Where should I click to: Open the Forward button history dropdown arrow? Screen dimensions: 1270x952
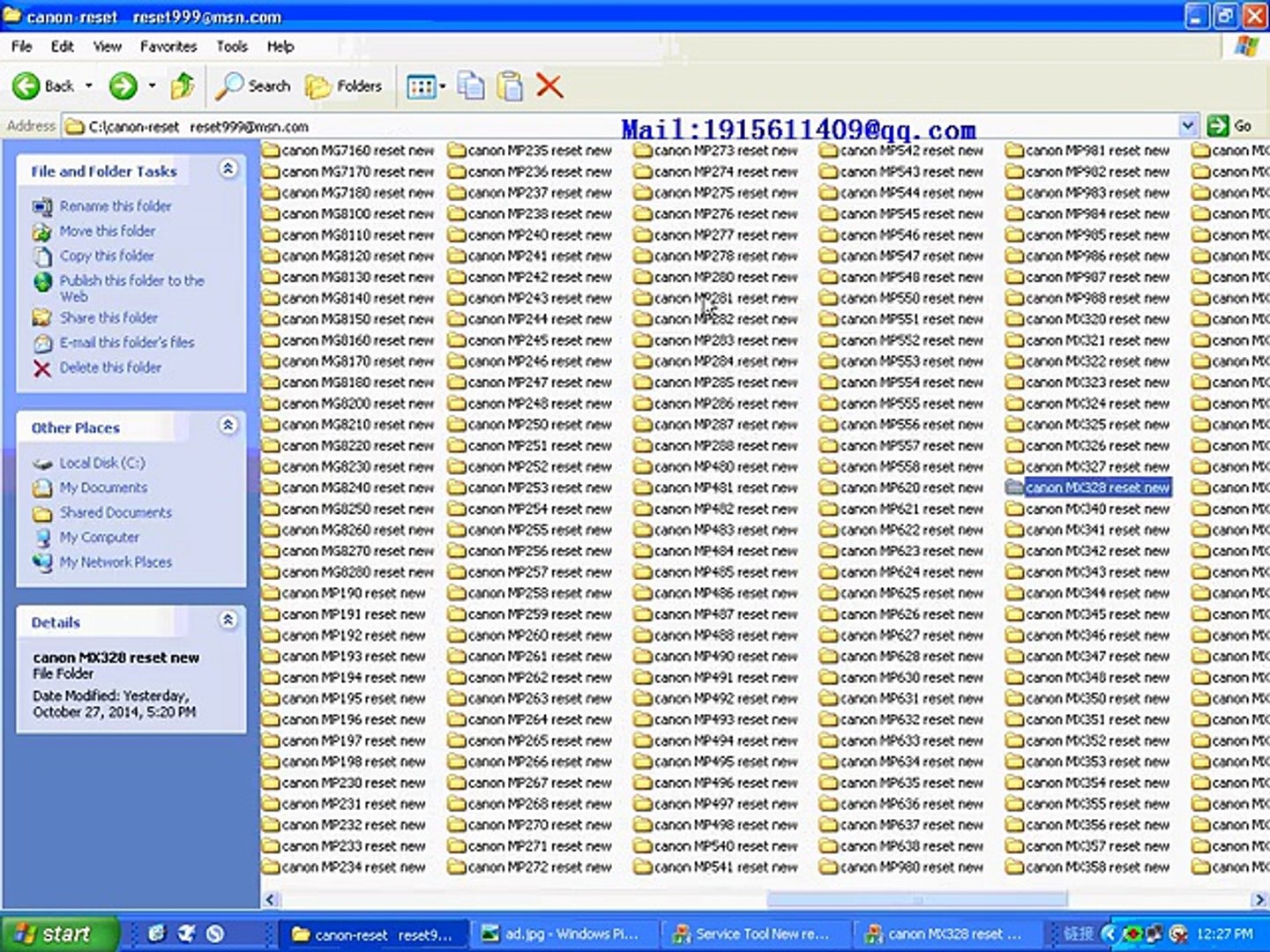click(x=152, y=86)
